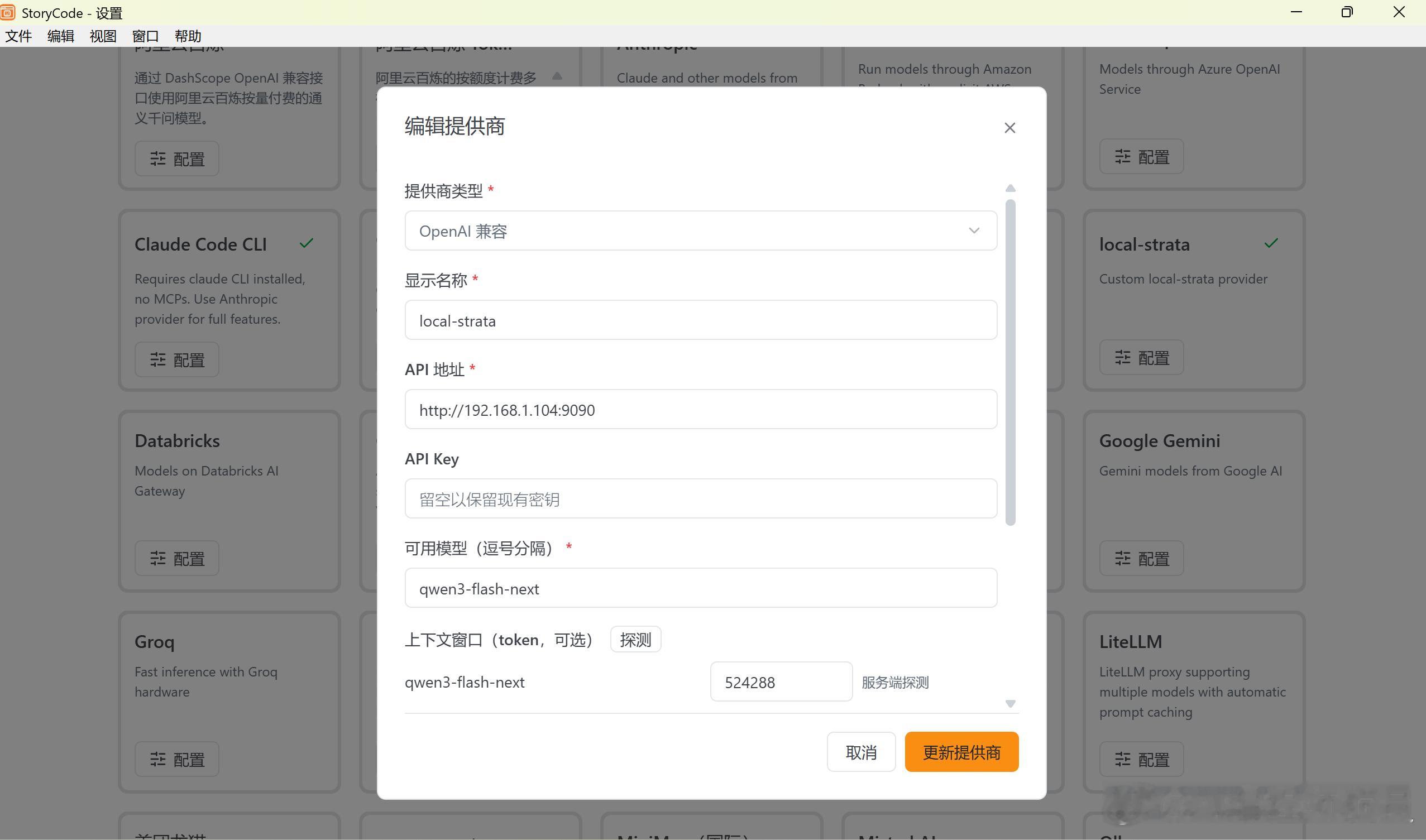Click 配置 on the Claude Code CLI card
Viewport: 1426px width, 840px height.
pyautogui.click(x=176, y=359)
